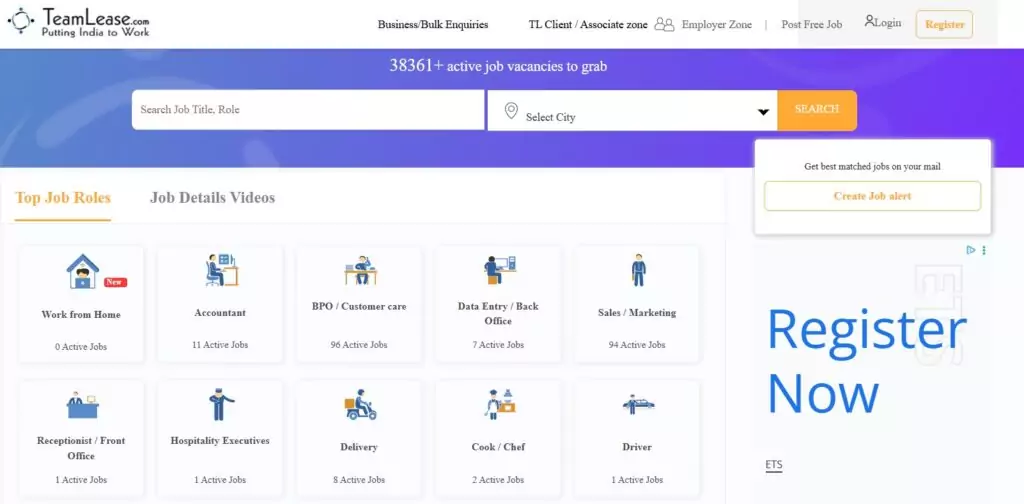Open the Register button in header

click(x=944, y=25)
